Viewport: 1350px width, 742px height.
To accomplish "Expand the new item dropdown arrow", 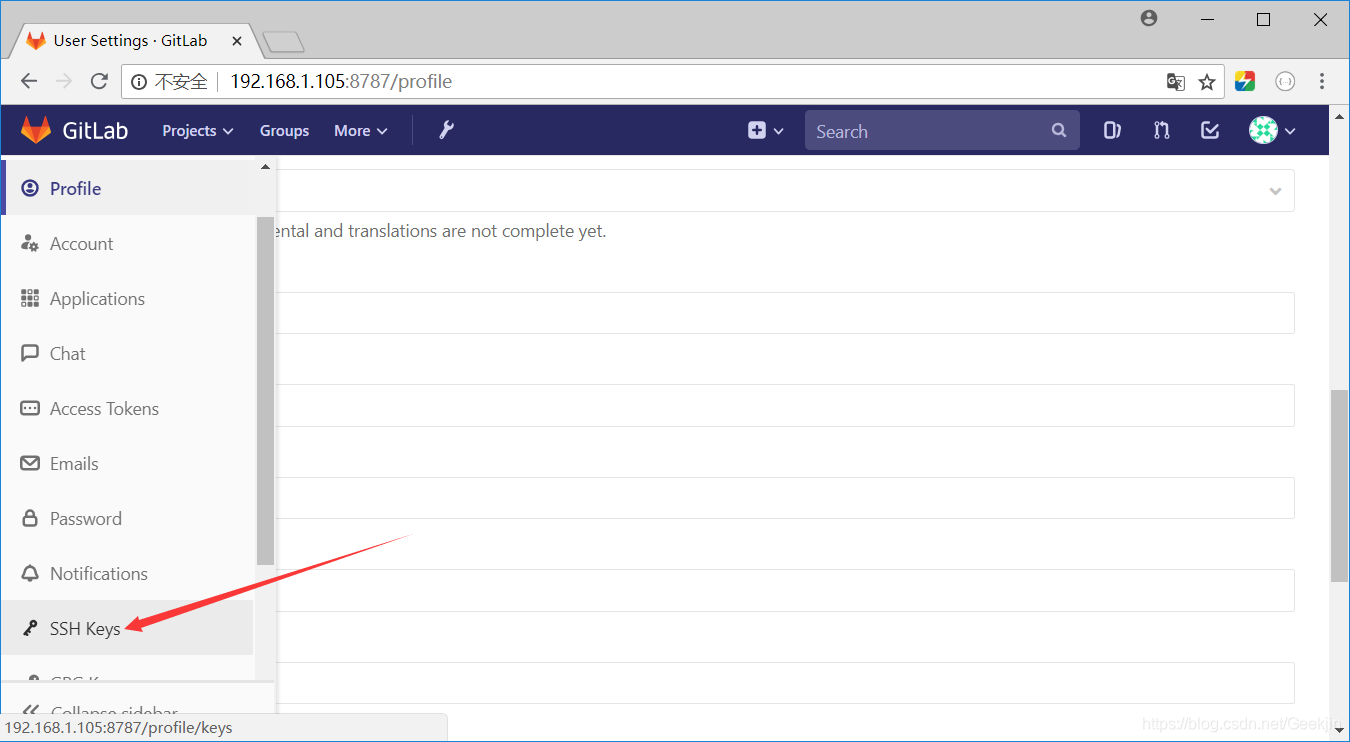I will pos(779,131).
